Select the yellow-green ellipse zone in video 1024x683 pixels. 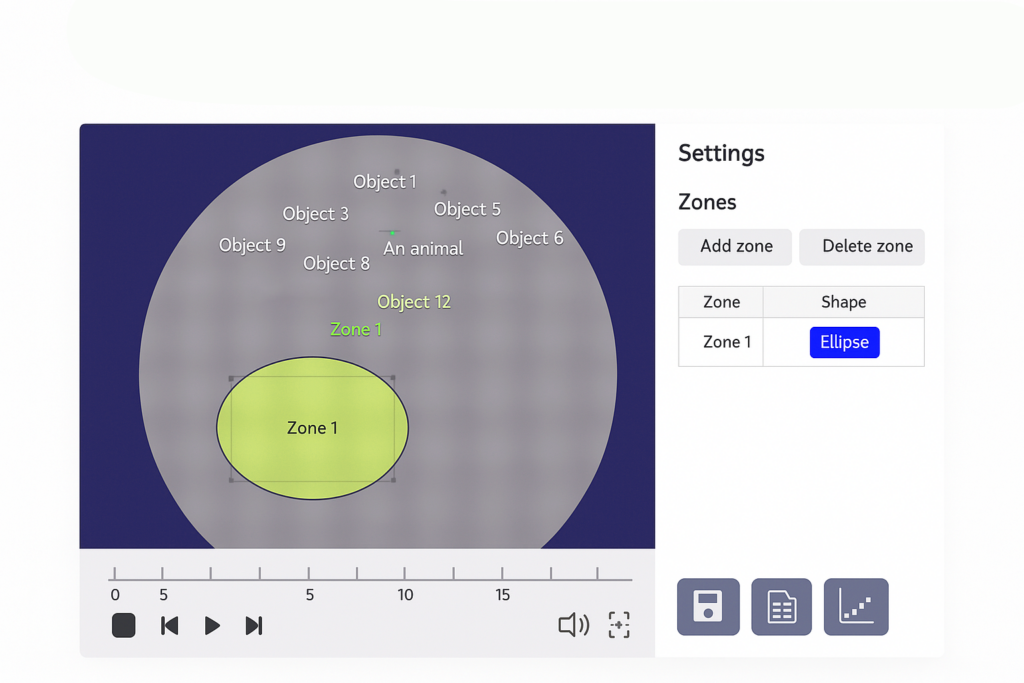click(x=312, y=428)
